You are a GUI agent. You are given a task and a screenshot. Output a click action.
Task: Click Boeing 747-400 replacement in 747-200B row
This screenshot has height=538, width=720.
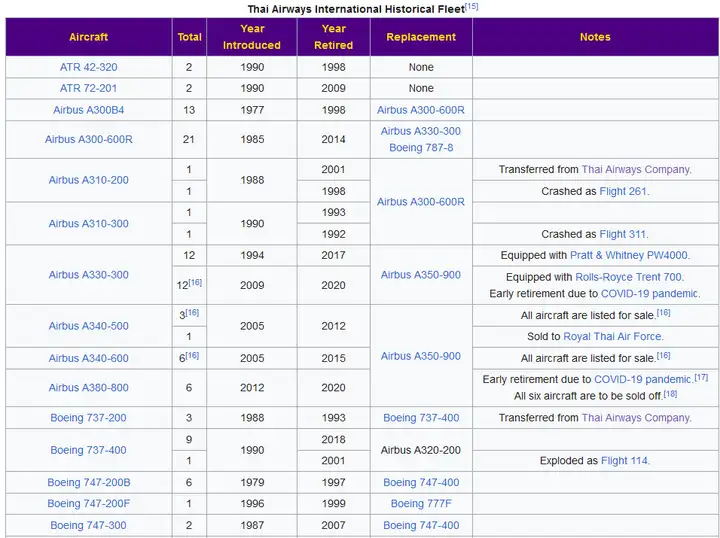[x=421, y=482]
